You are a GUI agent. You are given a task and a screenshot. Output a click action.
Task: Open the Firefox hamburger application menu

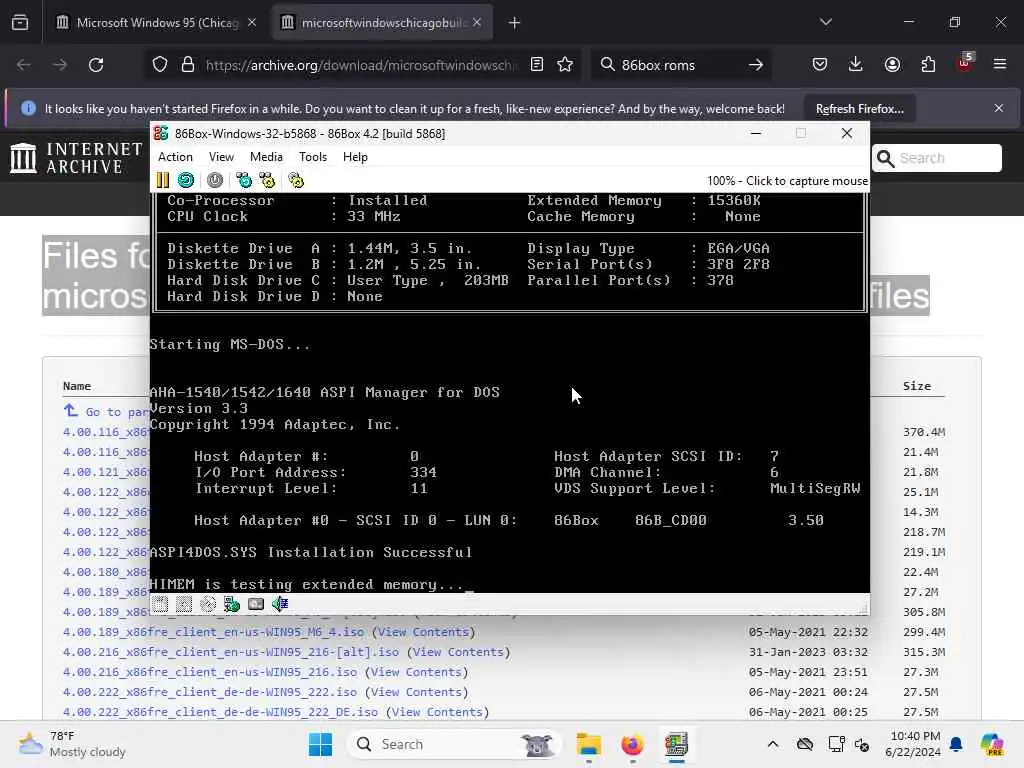click(1000, 65)
